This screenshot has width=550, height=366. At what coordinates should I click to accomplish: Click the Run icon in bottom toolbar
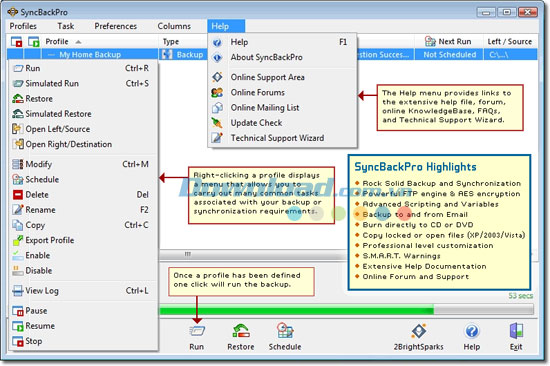[197, 331]
